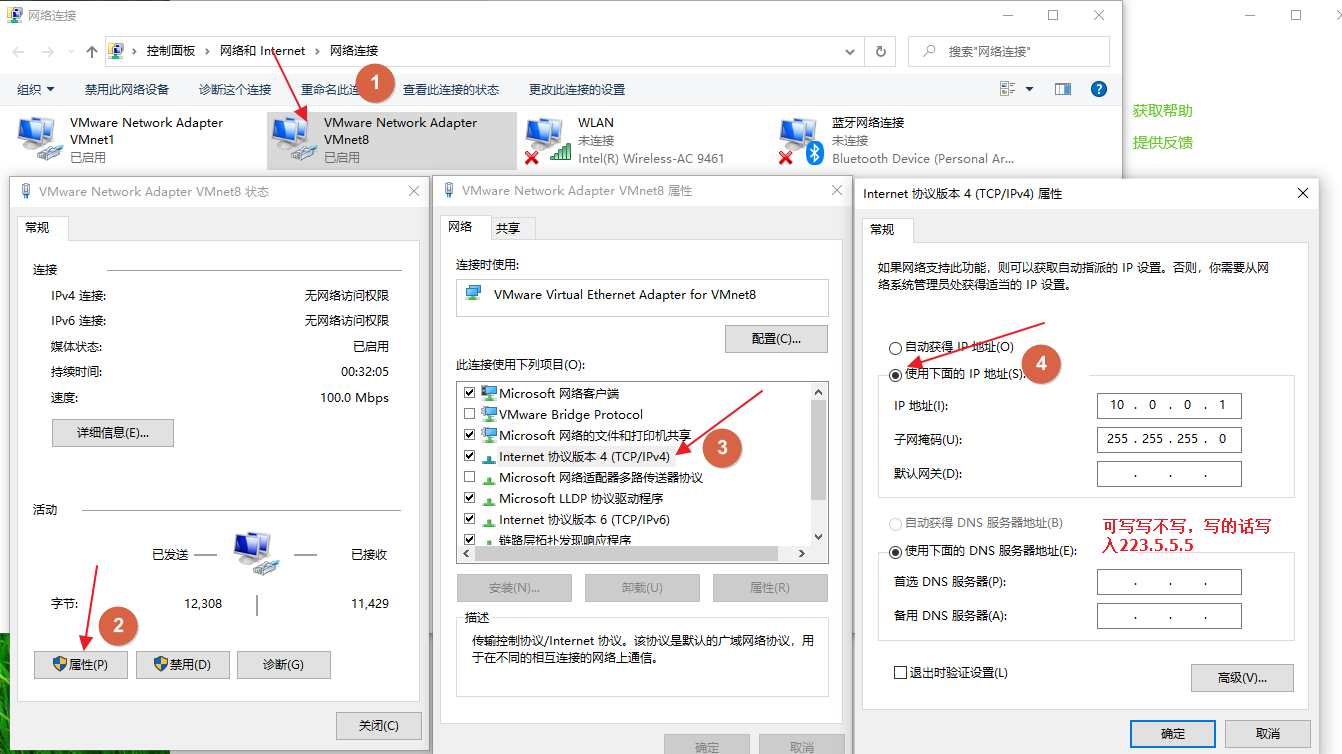The height and width of the screenshot is (754, 1342).
Task: Select the VMware Network Adapter VMnet1 icon
Action: click(x=39, y=140)
